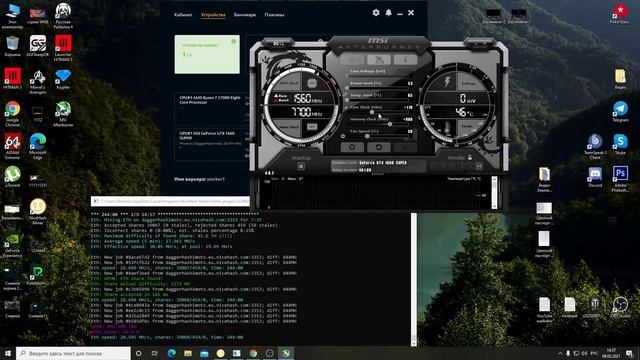640x360 pixels.
Task: Open Task View on the taskbar
Action: click(155, 353)
